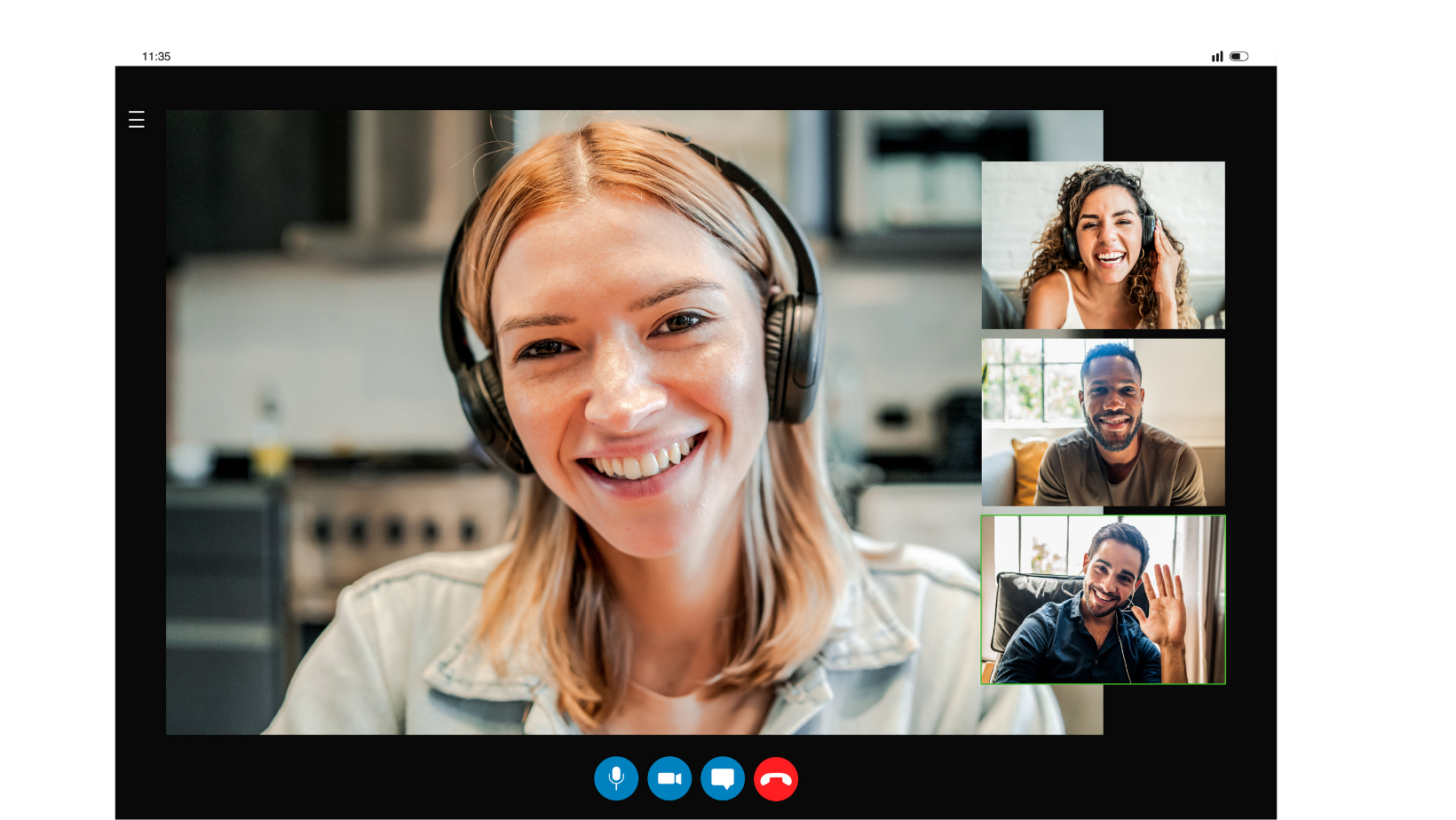This screenshot has width=1456, height=820.
Task: End the call with the red phone button
Action: pos(776,778)
